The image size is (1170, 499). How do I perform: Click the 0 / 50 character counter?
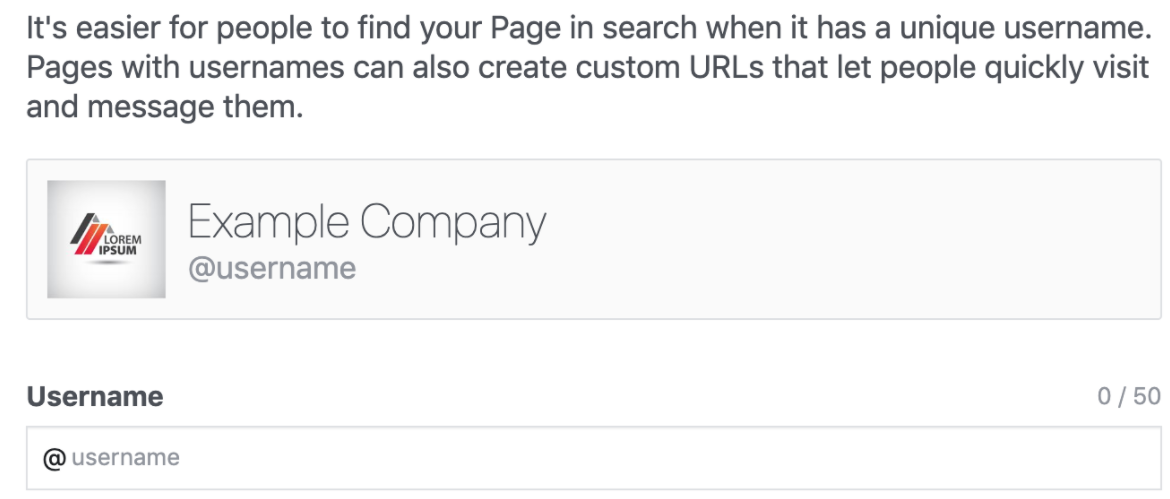click(x=1128, y=397)
